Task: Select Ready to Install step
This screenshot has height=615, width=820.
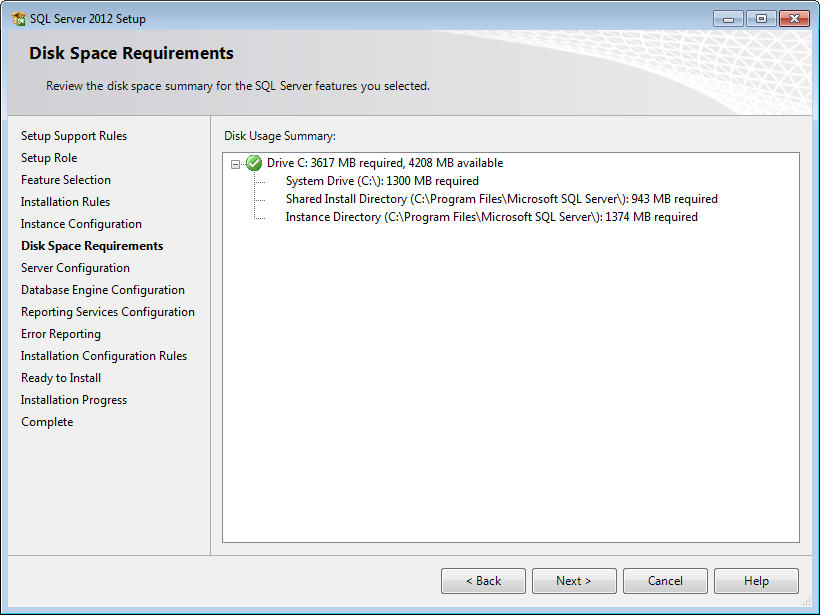Action: tap(61, 378)
